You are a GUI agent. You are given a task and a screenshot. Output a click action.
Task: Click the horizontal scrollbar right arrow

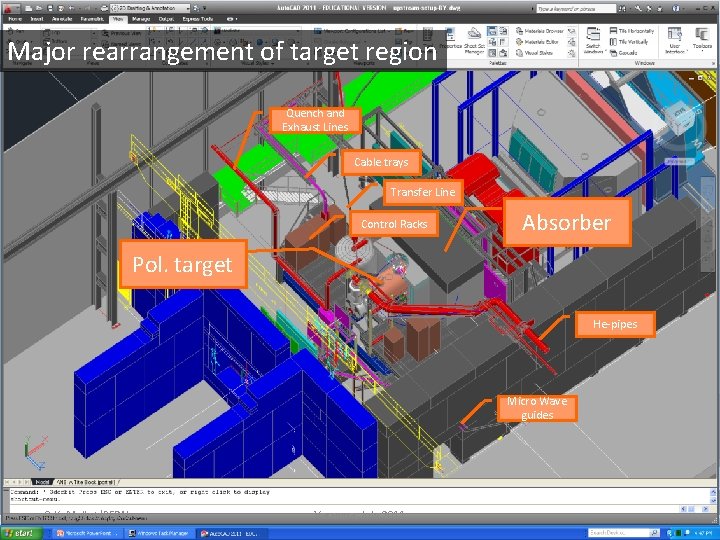click(704, 509)
